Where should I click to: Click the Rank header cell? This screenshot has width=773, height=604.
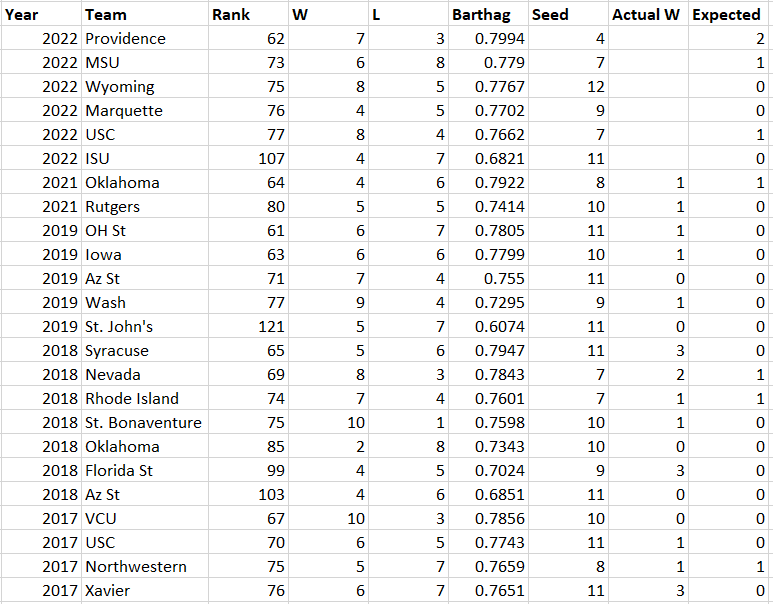tap(248, 15)
